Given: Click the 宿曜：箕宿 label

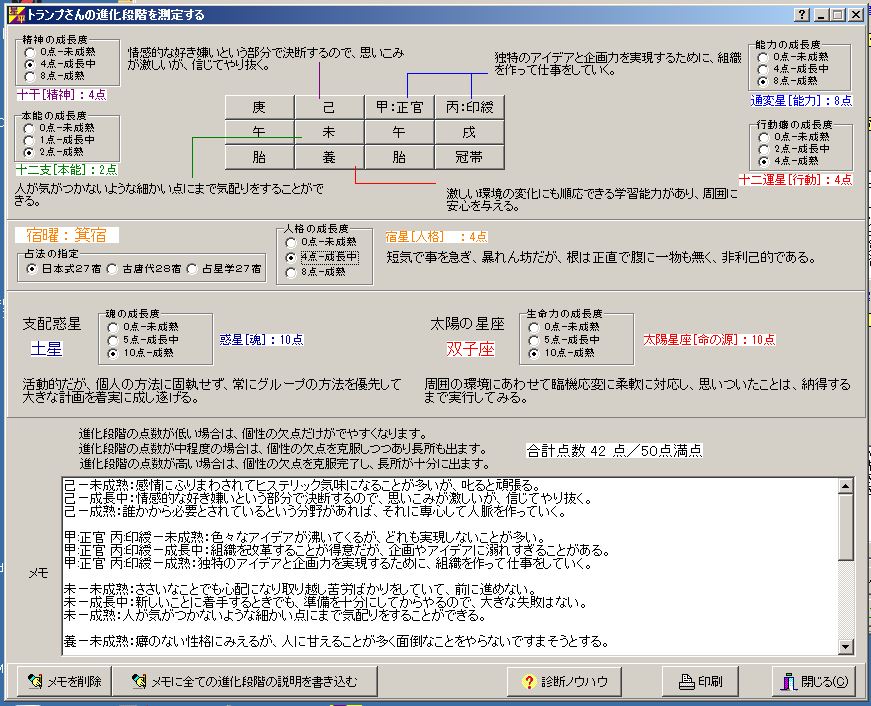Looking at the screenshot, I should [x=67, y=235].
